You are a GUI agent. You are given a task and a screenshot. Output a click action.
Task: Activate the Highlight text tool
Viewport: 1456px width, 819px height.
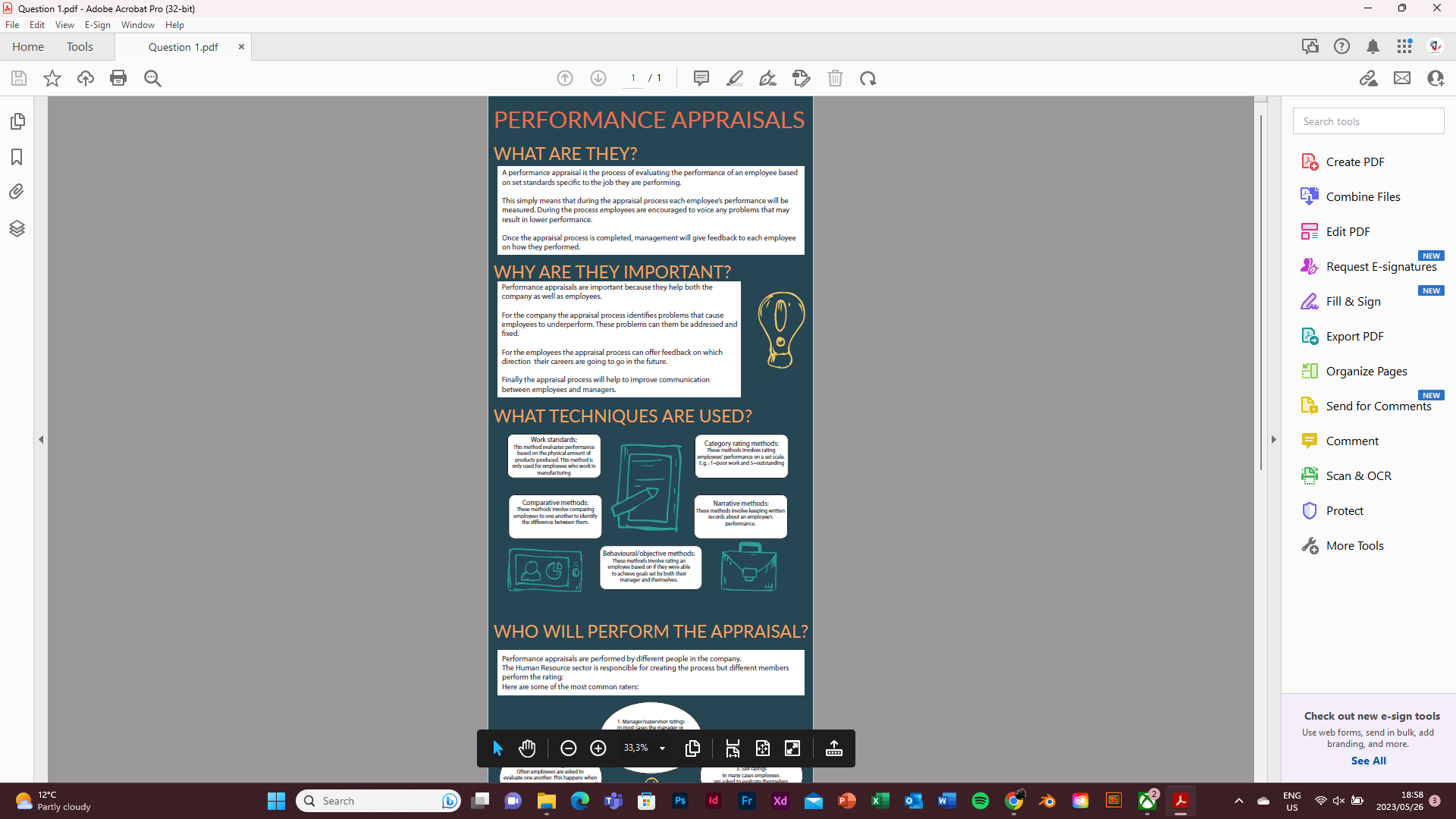734,78
